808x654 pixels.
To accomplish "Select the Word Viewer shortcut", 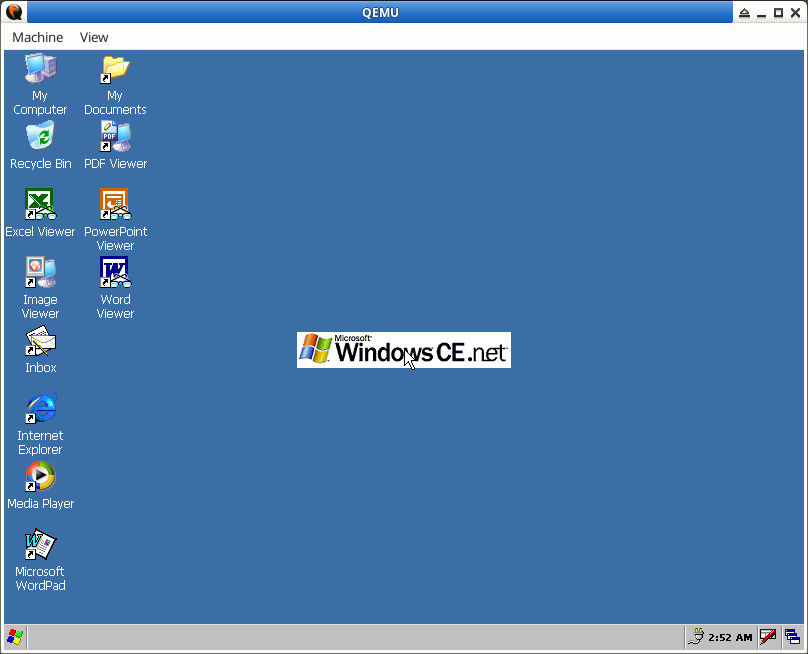I will tap(115, 288).
